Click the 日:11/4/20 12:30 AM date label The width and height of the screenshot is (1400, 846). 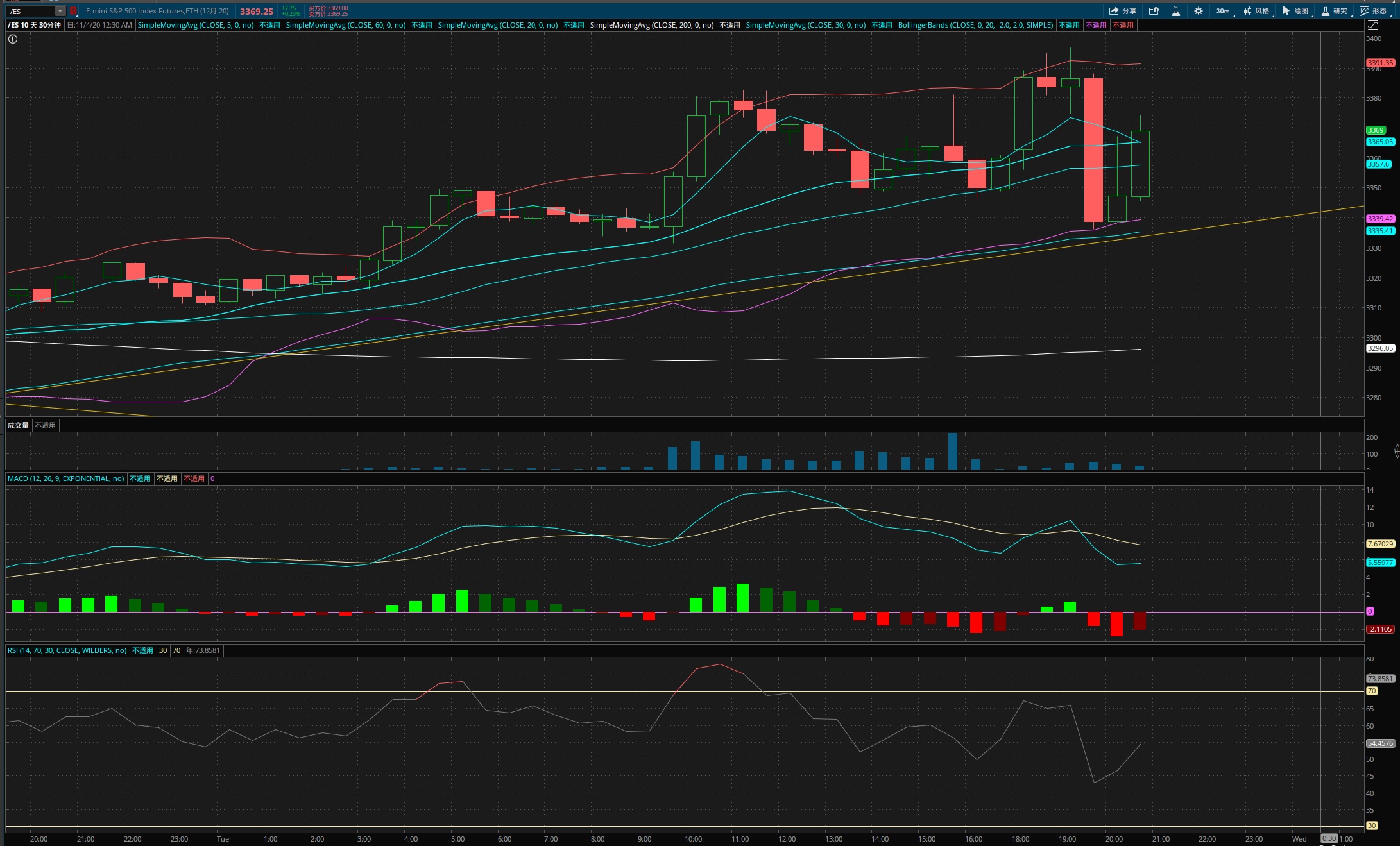click(99, 25)
